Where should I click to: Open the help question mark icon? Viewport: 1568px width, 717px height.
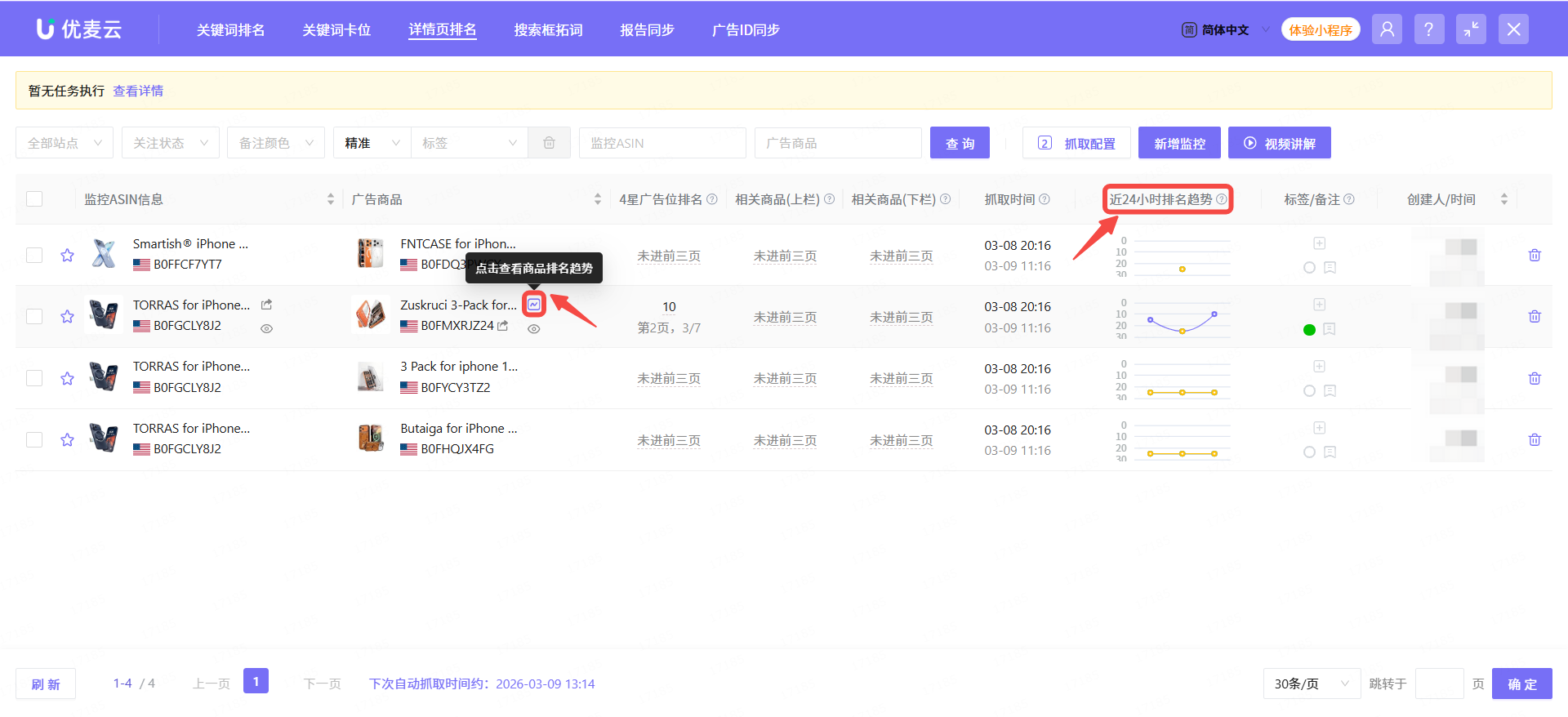(1428, 29)
